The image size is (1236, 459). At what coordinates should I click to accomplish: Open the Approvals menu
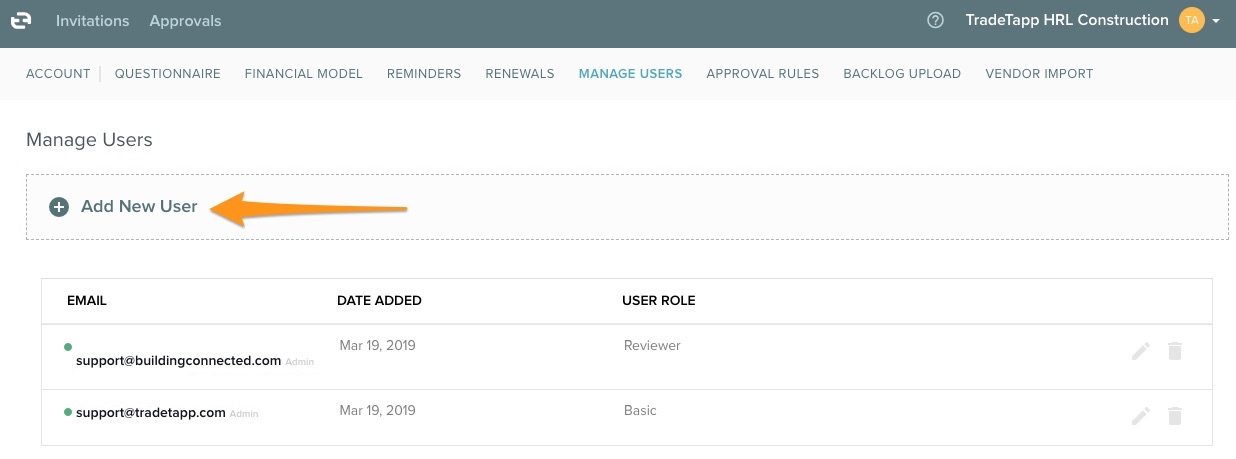click(185, 20)
